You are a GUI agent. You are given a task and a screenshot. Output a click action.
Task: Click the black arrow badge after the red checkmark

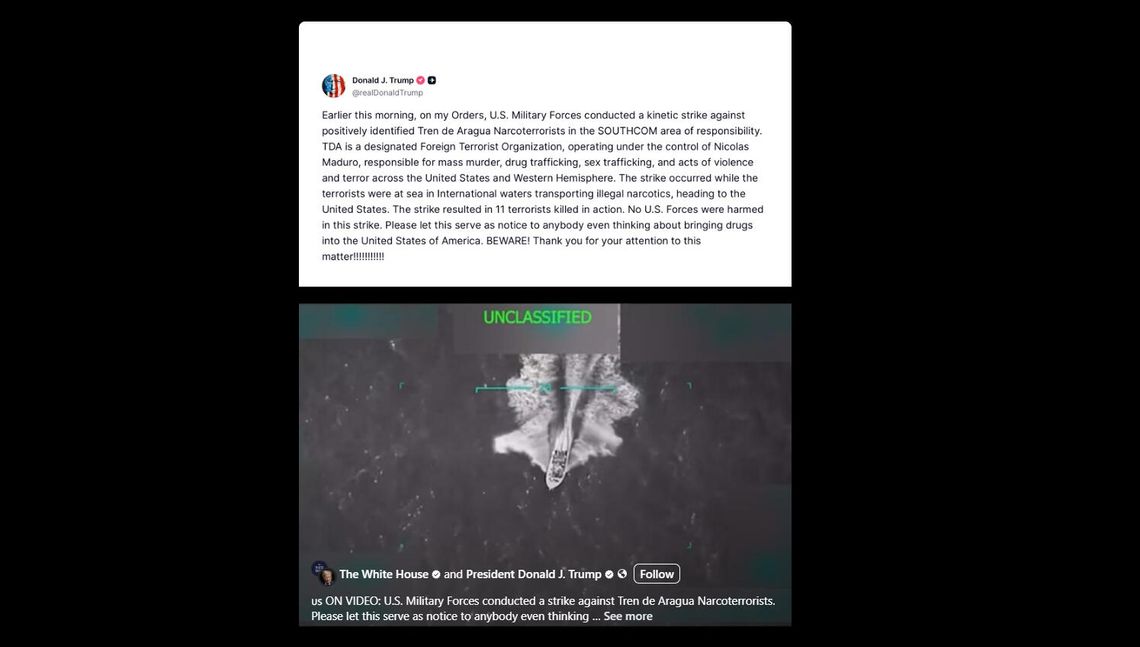(x=432, y=81)
